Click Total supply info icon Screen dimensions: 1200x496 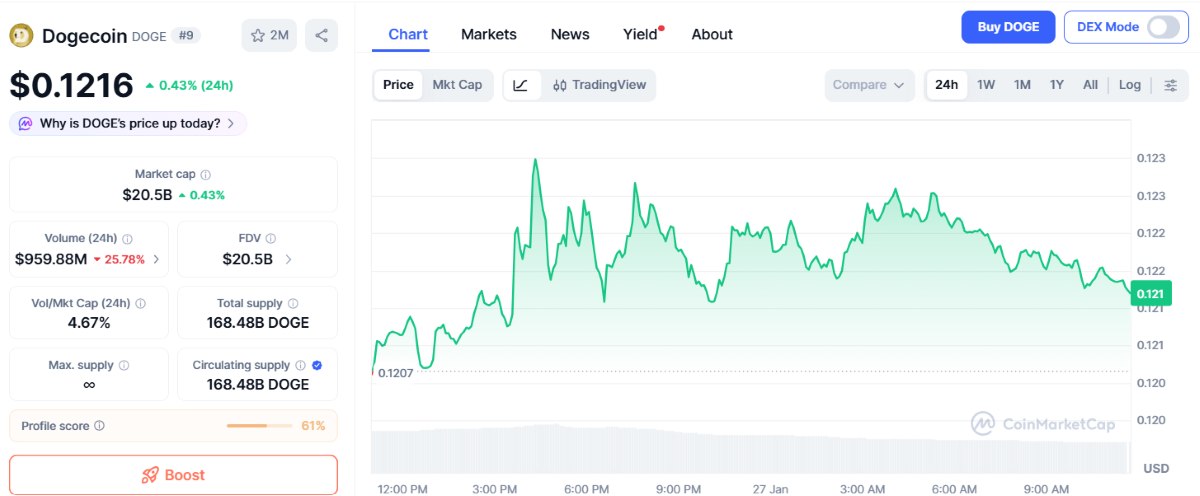point(293,303)
